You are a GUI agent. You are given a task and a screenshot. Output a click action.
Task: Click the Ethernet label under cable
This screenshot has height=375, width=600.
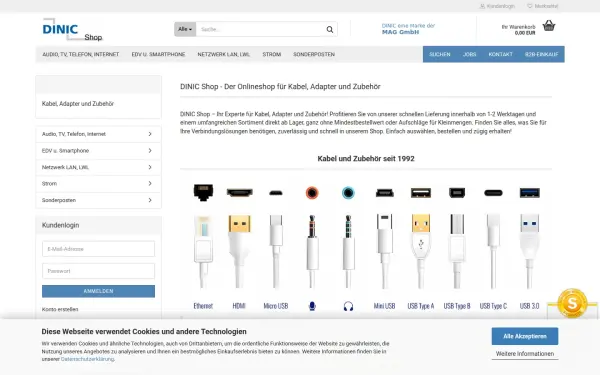coord(203,306)
